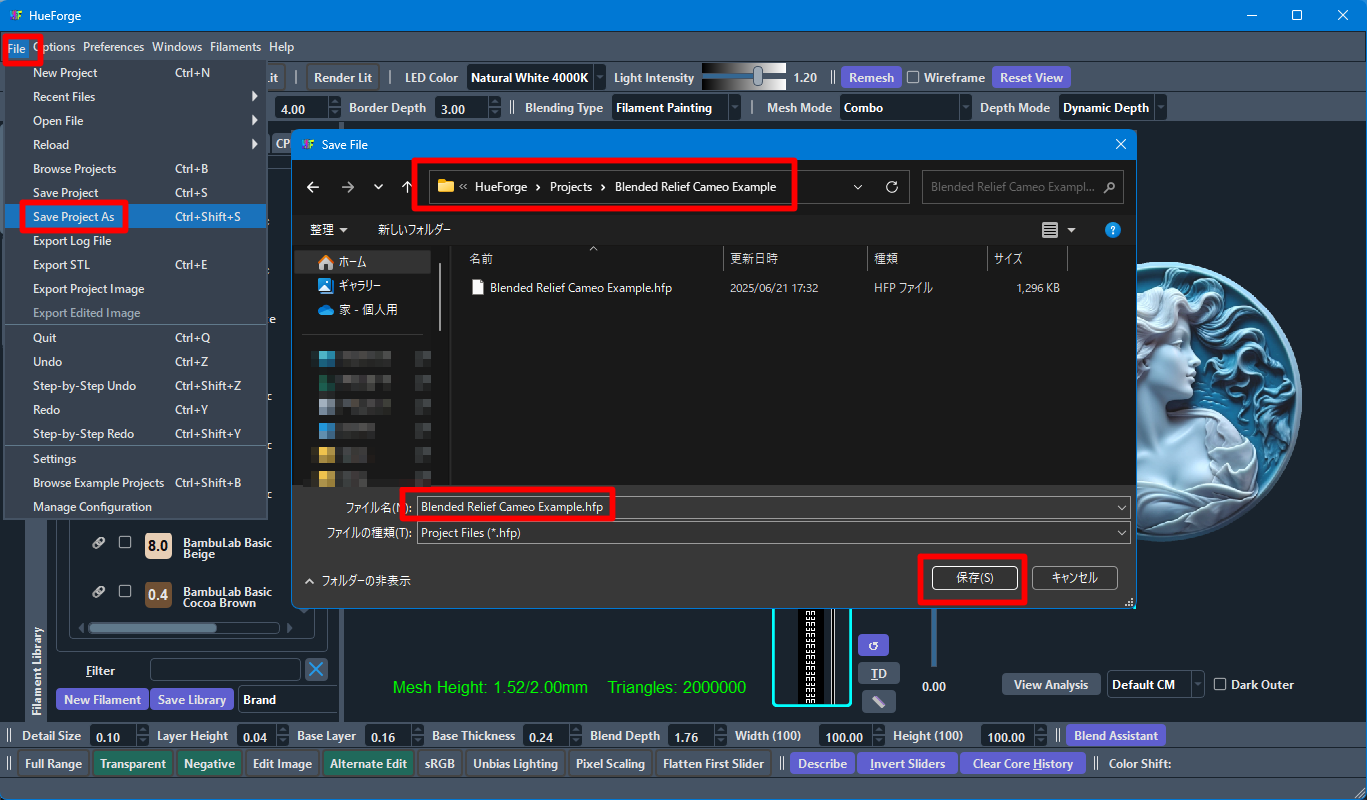
Task: Check the box next to BambuLab Basic Cocoa Brown
Action: (125, 591)
